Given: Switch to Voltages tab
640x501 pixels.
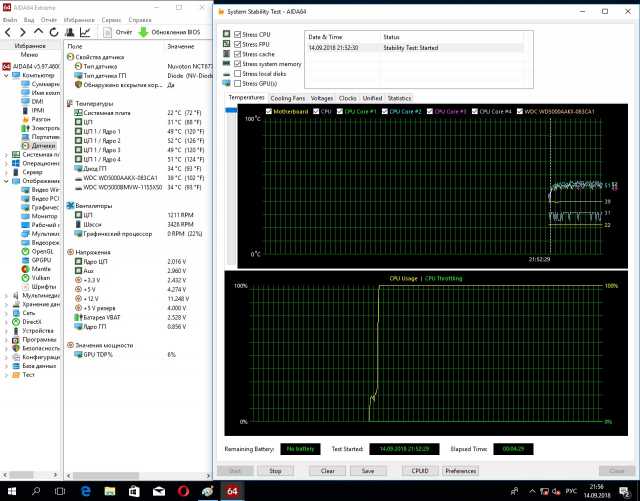Looking at the screenshot, I should 322,98.
